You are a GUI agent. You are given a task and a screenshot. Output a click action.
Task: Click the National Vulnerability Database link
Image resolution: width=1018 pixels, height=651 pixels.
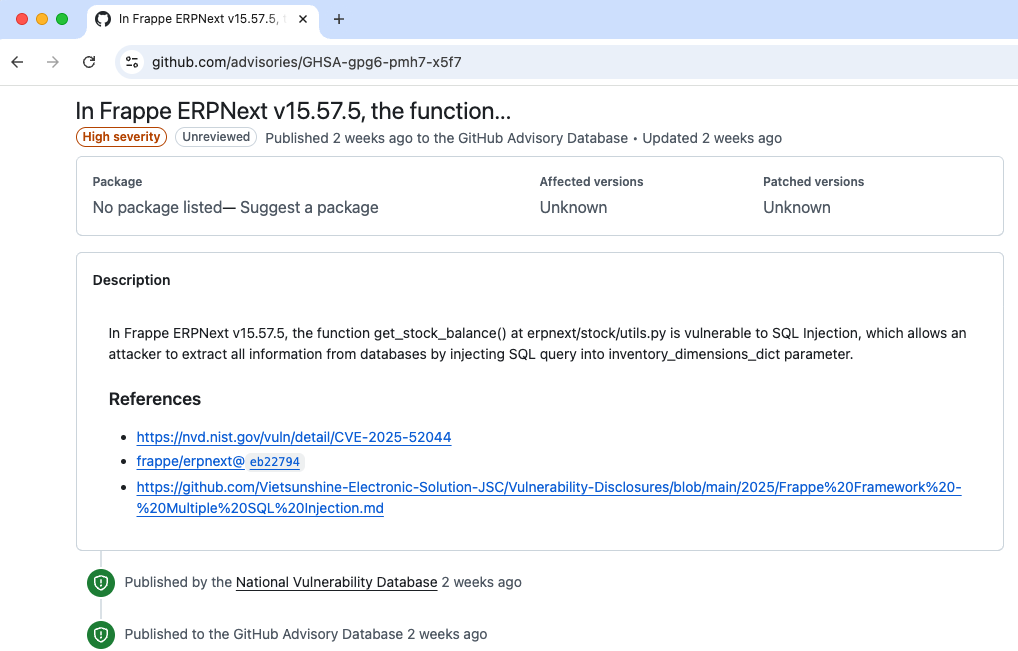(x=336, y=582)
